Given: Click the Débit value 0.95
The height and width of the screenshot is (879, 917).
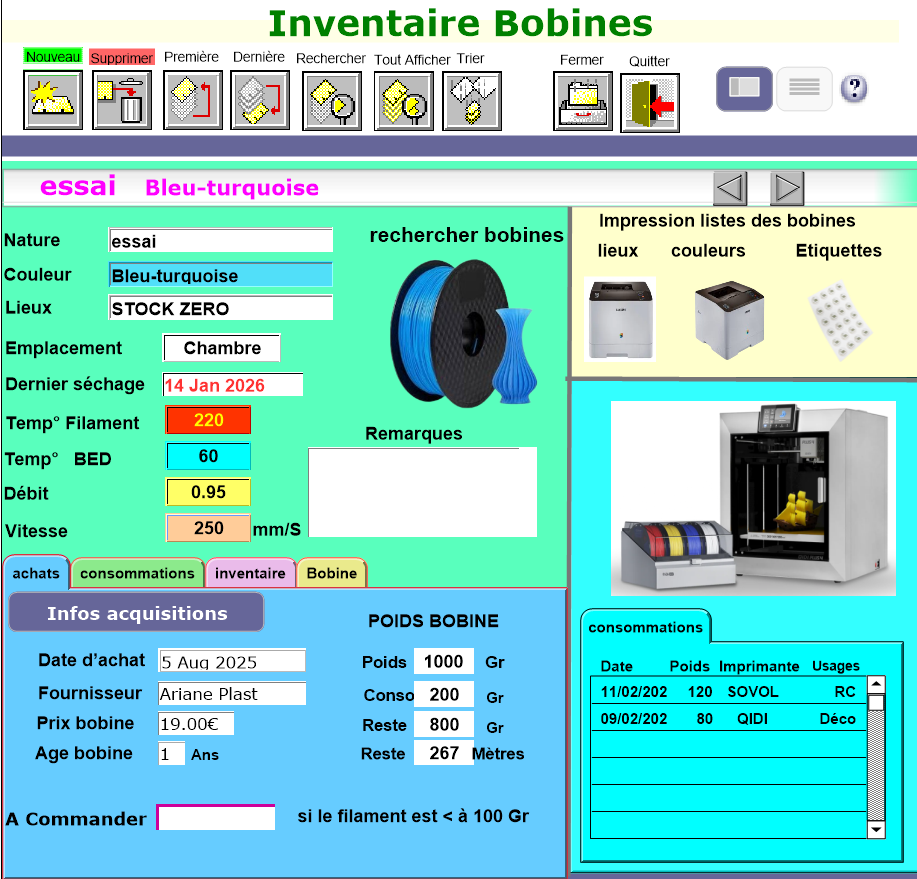Looking at the screenshot, I should coord(208,492).
